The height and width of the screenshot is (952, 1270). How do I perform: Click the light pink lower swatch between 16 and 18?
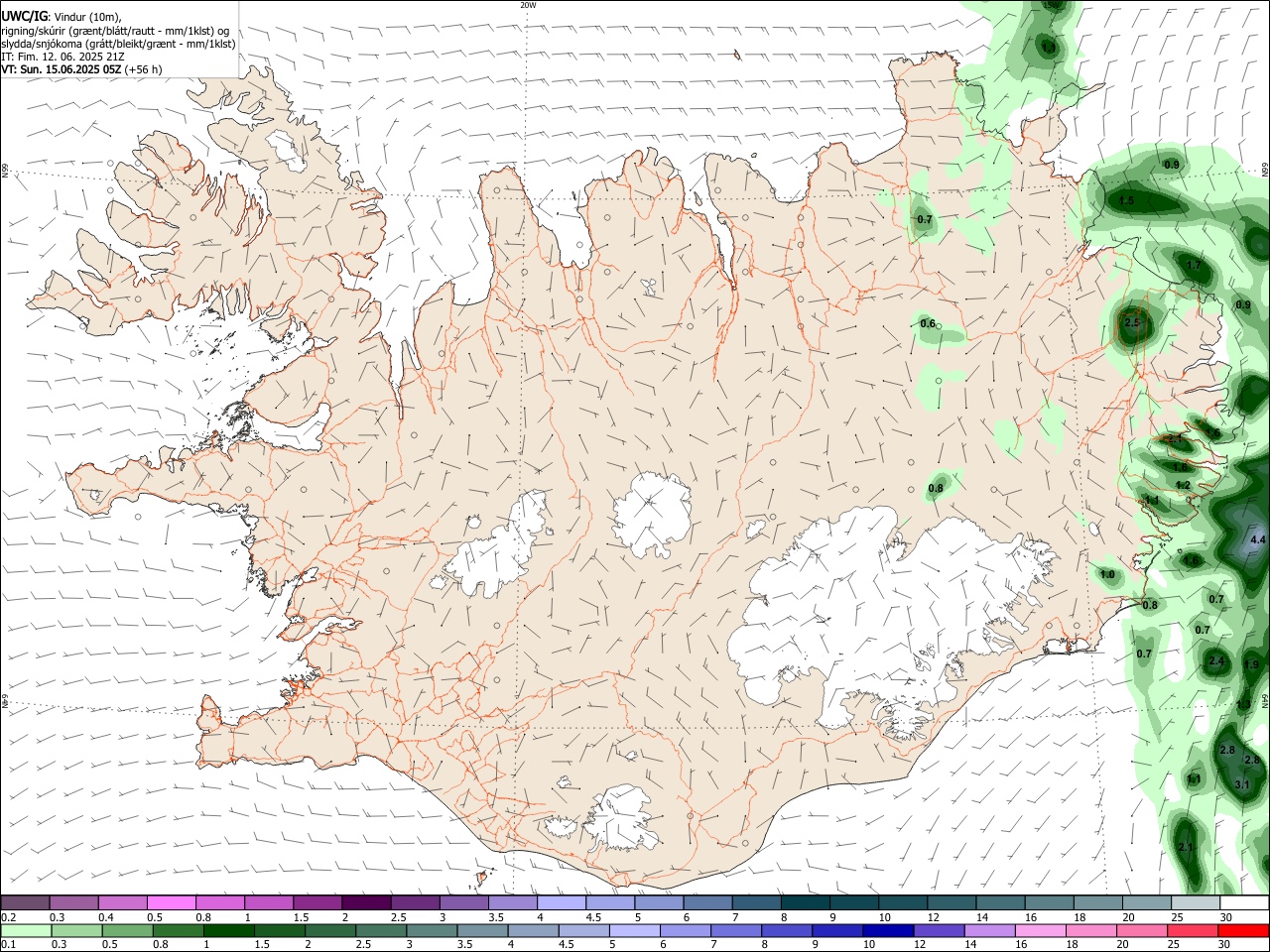click(1042, 931)
